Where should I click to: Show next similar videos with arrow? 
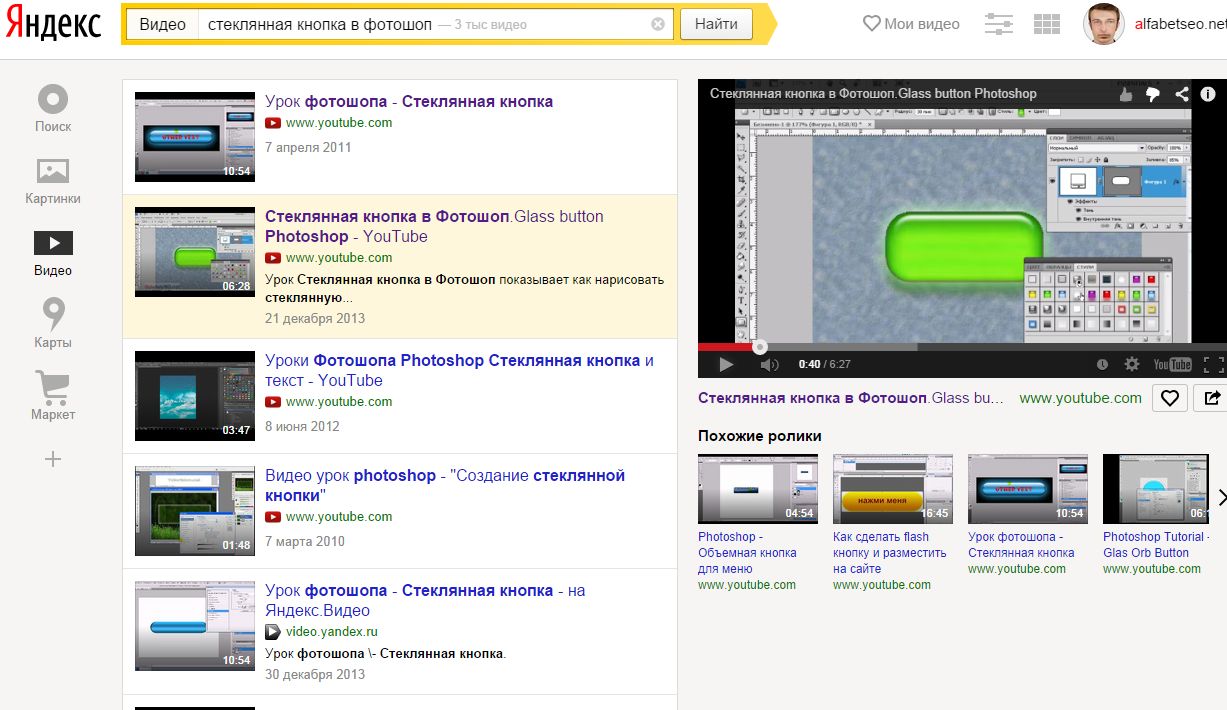coord(1221,498)
